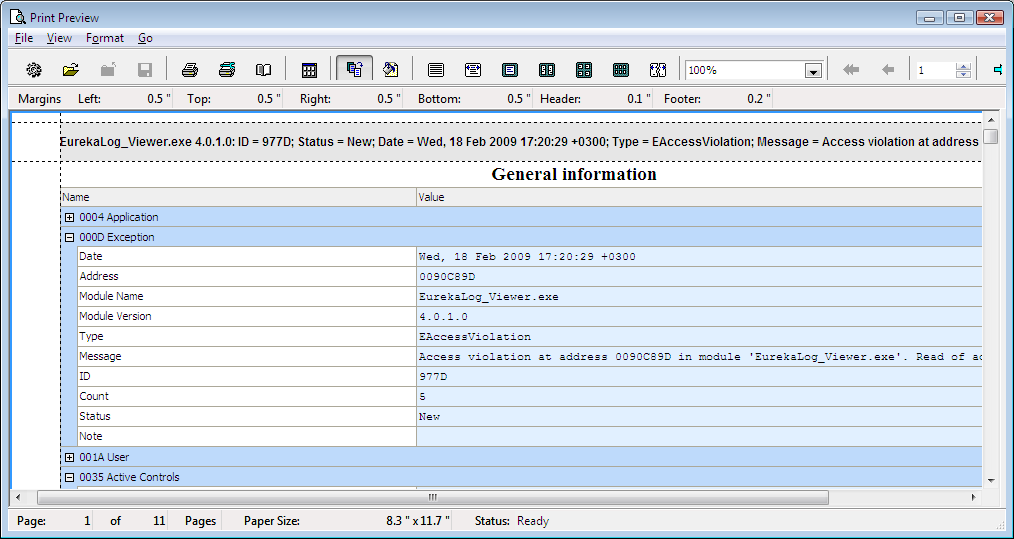
Task: Click the Paper Size 8.3" x 11.7" status
Action: pyautogui.click(x=418, y=521)
